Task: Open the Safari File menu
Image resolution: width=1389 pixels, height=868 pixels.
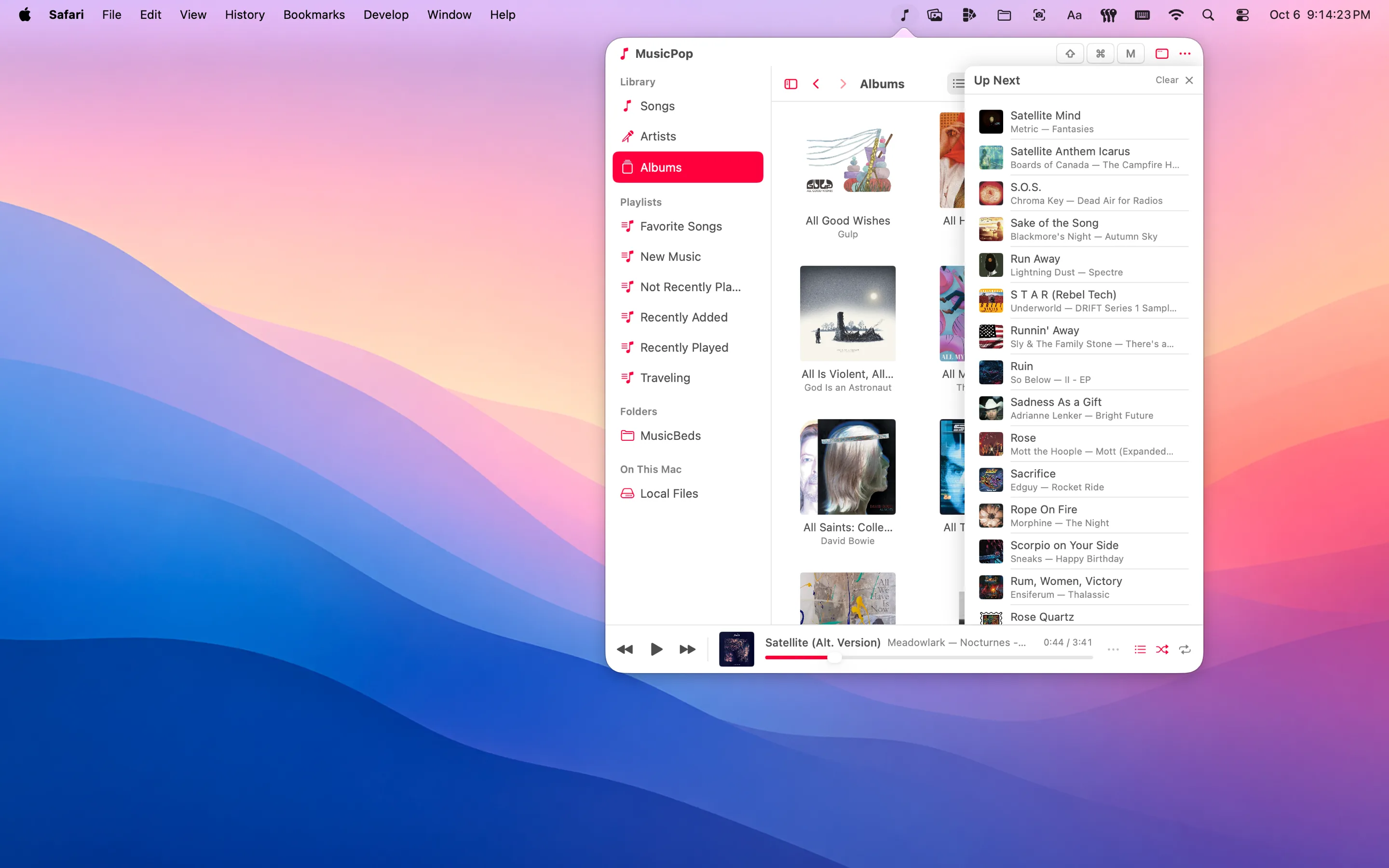Action: pyautogui.click(x=111, y=14)
